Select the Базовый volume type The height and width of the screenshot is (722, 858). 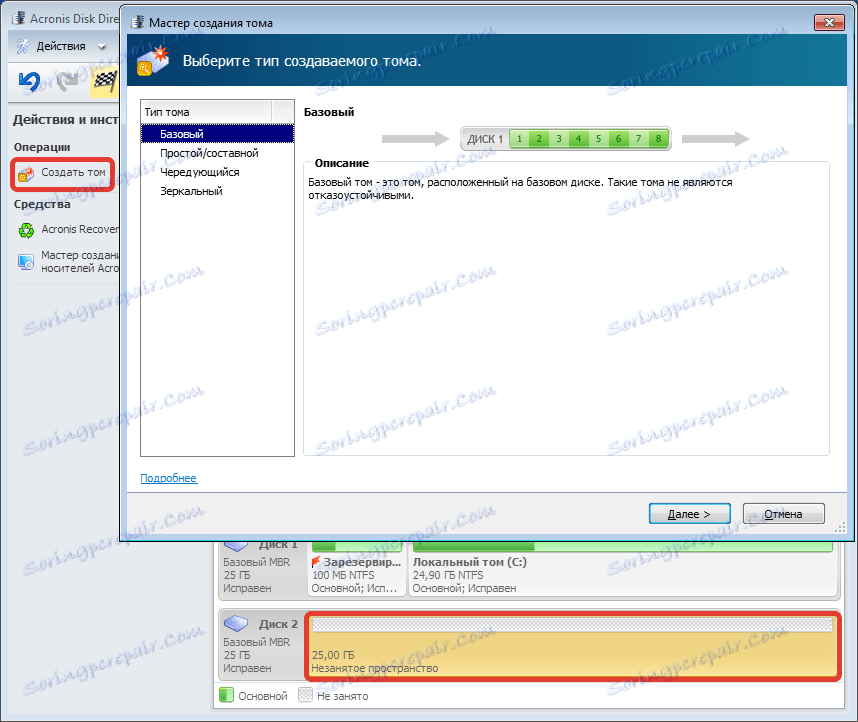(217, 134)
